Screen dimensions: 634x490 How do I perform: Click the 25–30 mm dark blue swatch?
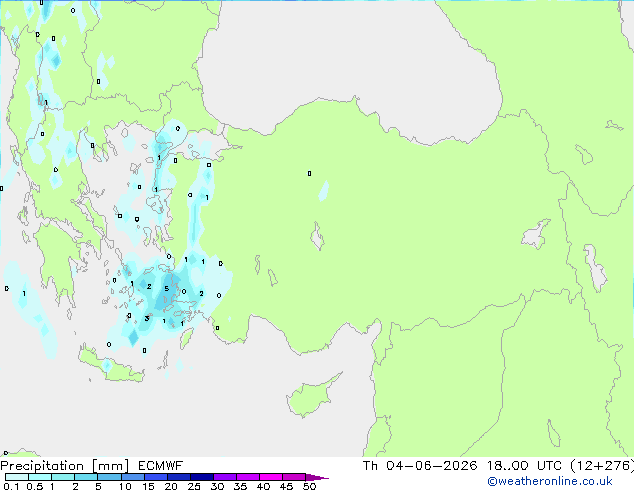202,477
